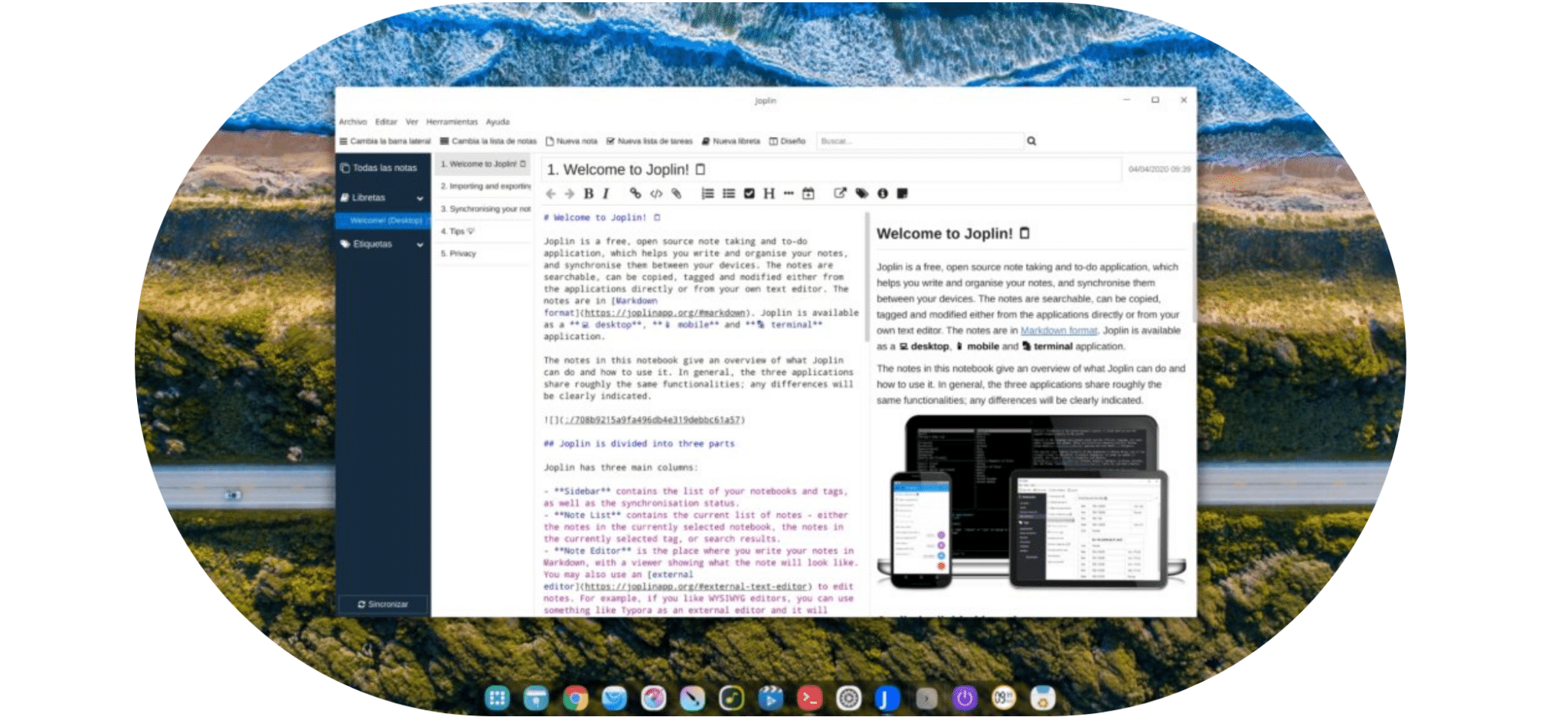The height and width of the screenshot is (720, 1568).
Task: Apply italic formatting in the editor toolbar
Action: [x=606, y=194]
